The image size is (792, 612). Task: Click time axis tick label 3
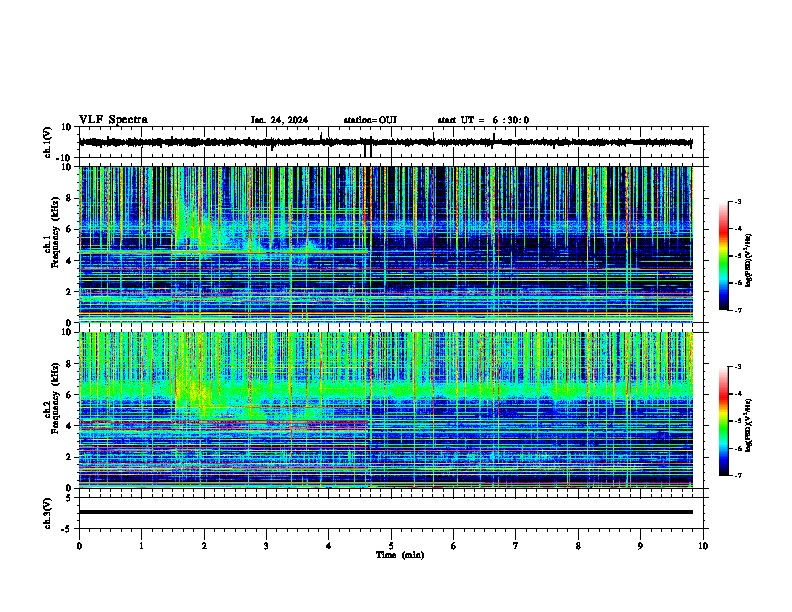(266, 546)
